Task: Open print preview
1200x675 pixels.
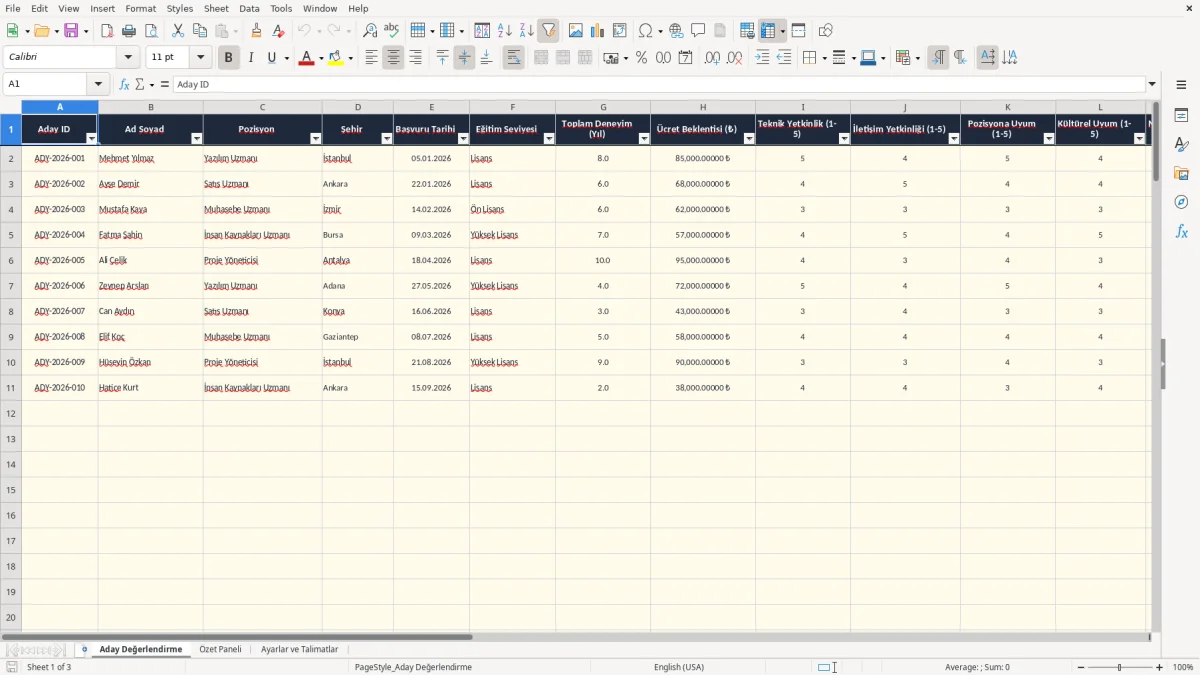Action: [x=151, y=31]
